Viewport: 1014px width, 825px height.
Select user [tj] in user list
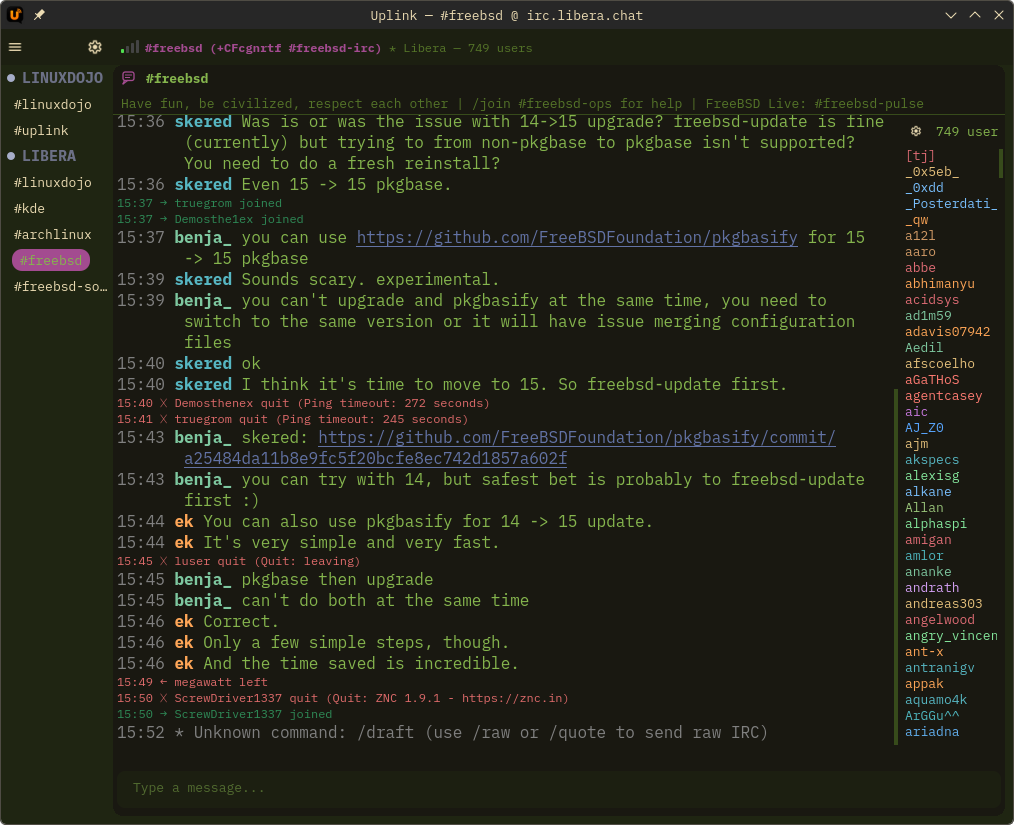920,156
